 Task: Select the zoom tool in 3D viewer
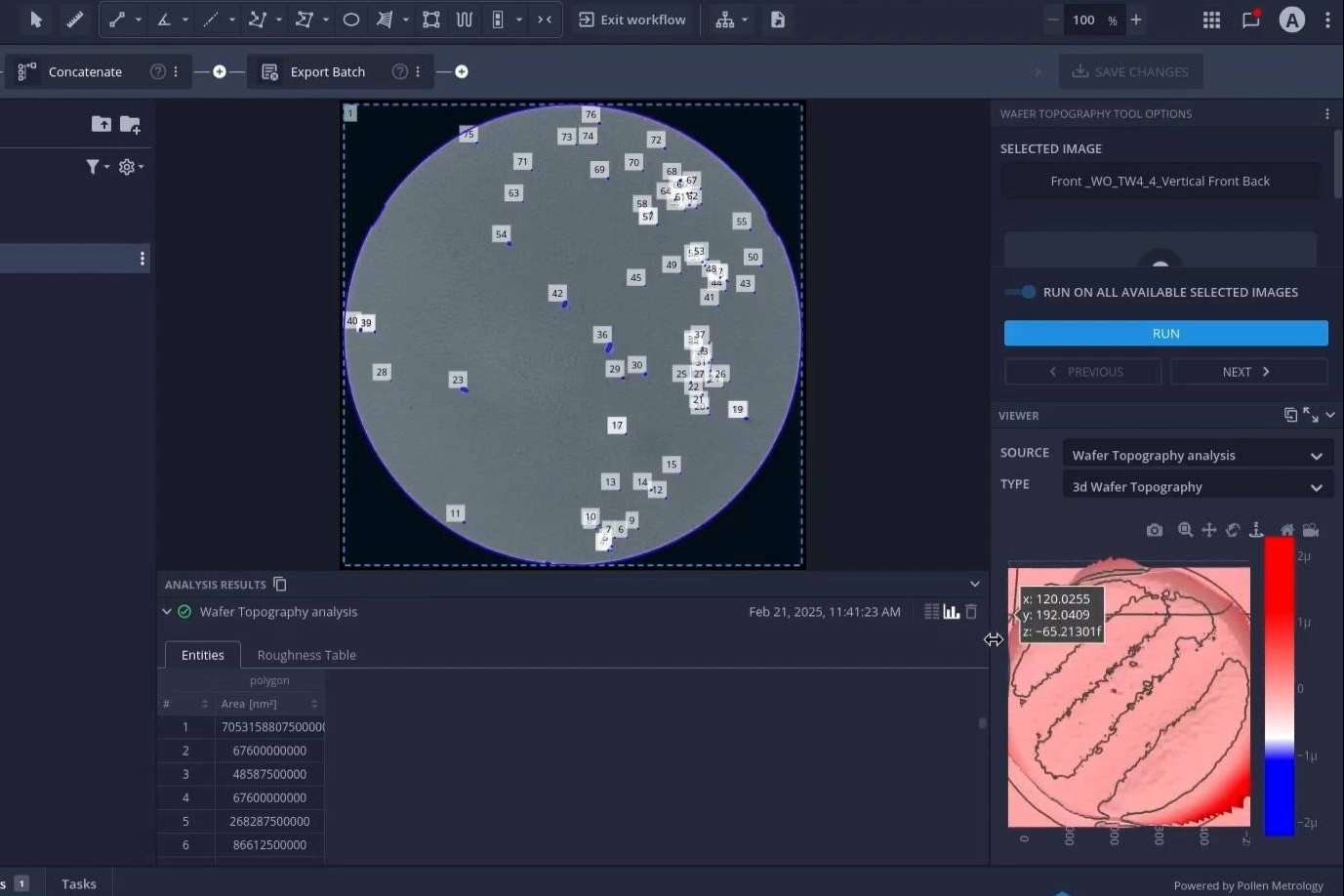1185,530
